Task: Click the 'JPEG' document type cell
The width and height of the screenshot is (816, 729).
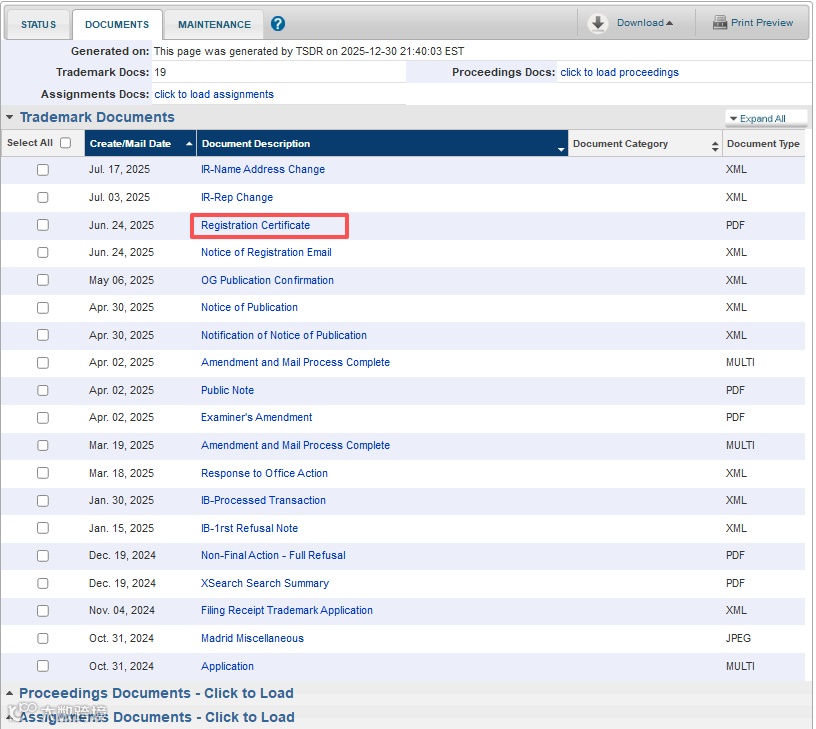Action: 738,638
